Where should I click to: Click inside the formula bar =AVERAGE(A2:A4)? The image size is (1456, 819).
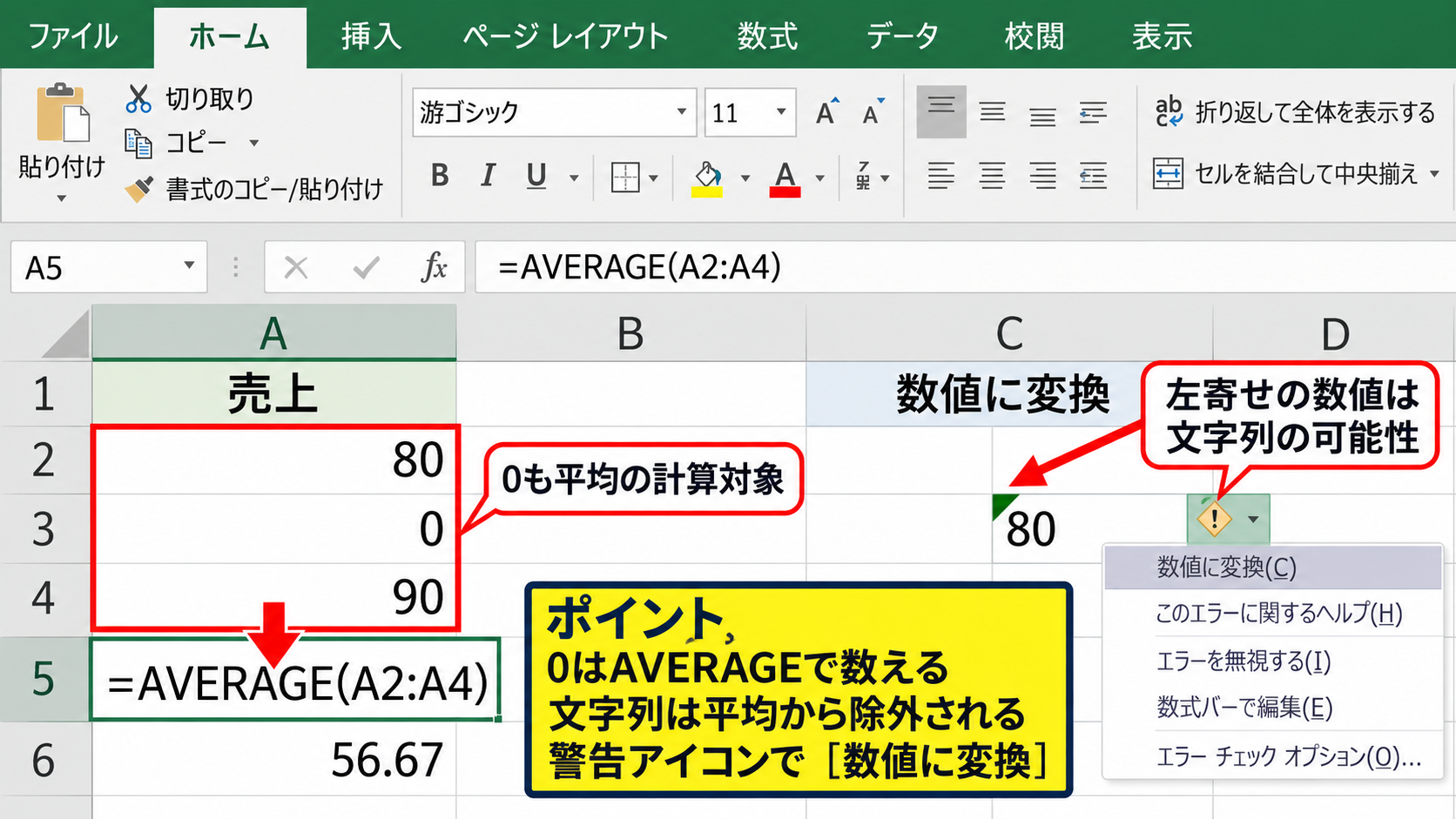click(965, 266)
